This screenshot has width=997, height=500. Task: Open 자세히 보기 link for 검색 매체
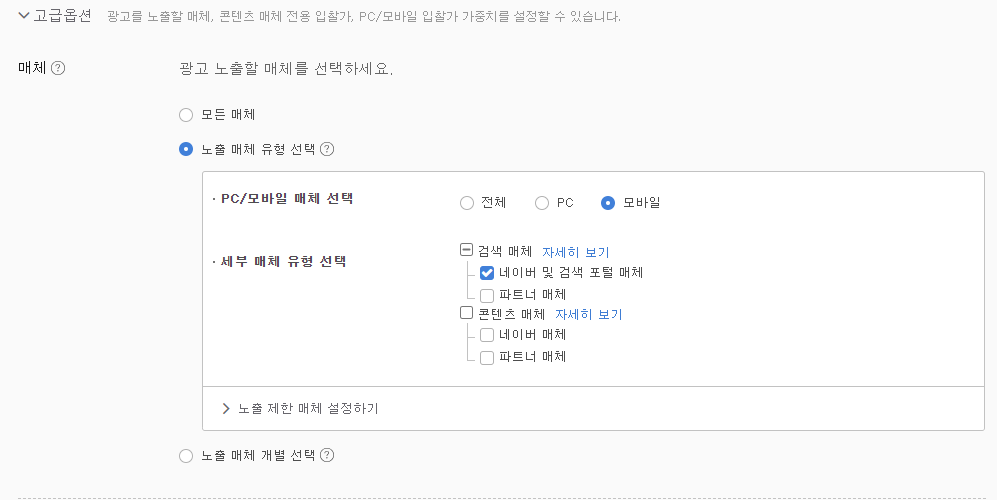click(575, 253)
